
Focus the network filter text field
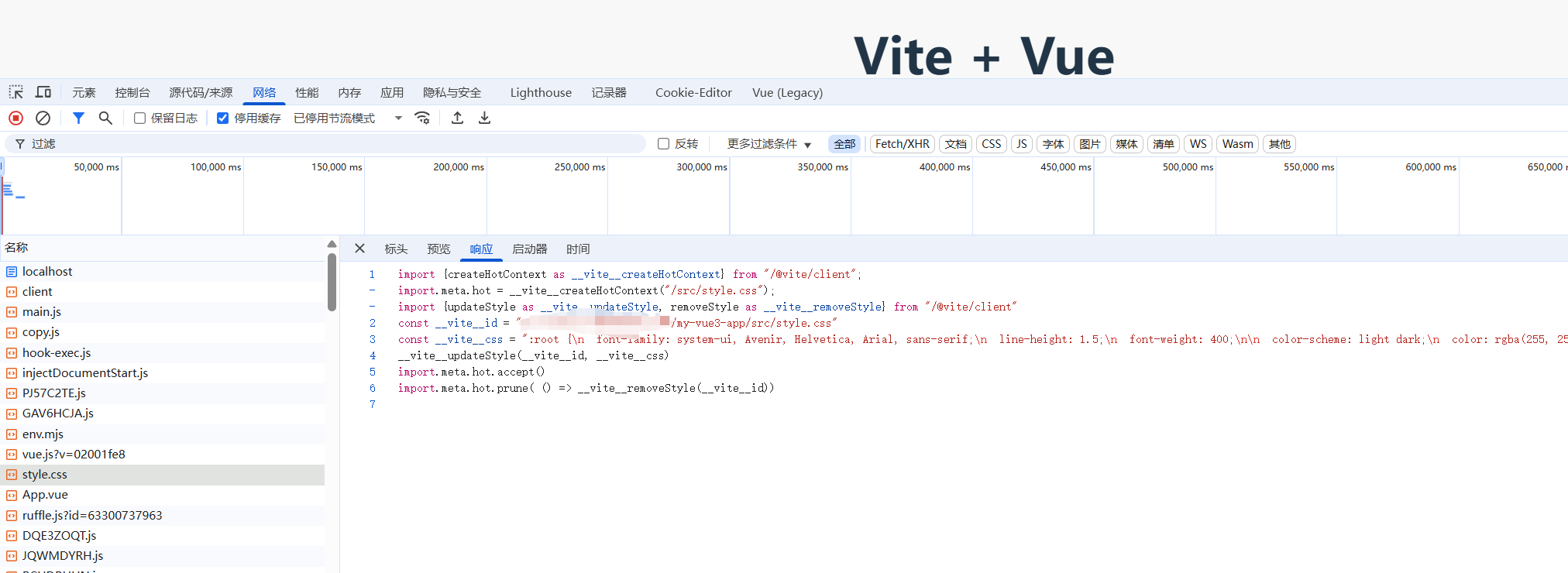325,144
